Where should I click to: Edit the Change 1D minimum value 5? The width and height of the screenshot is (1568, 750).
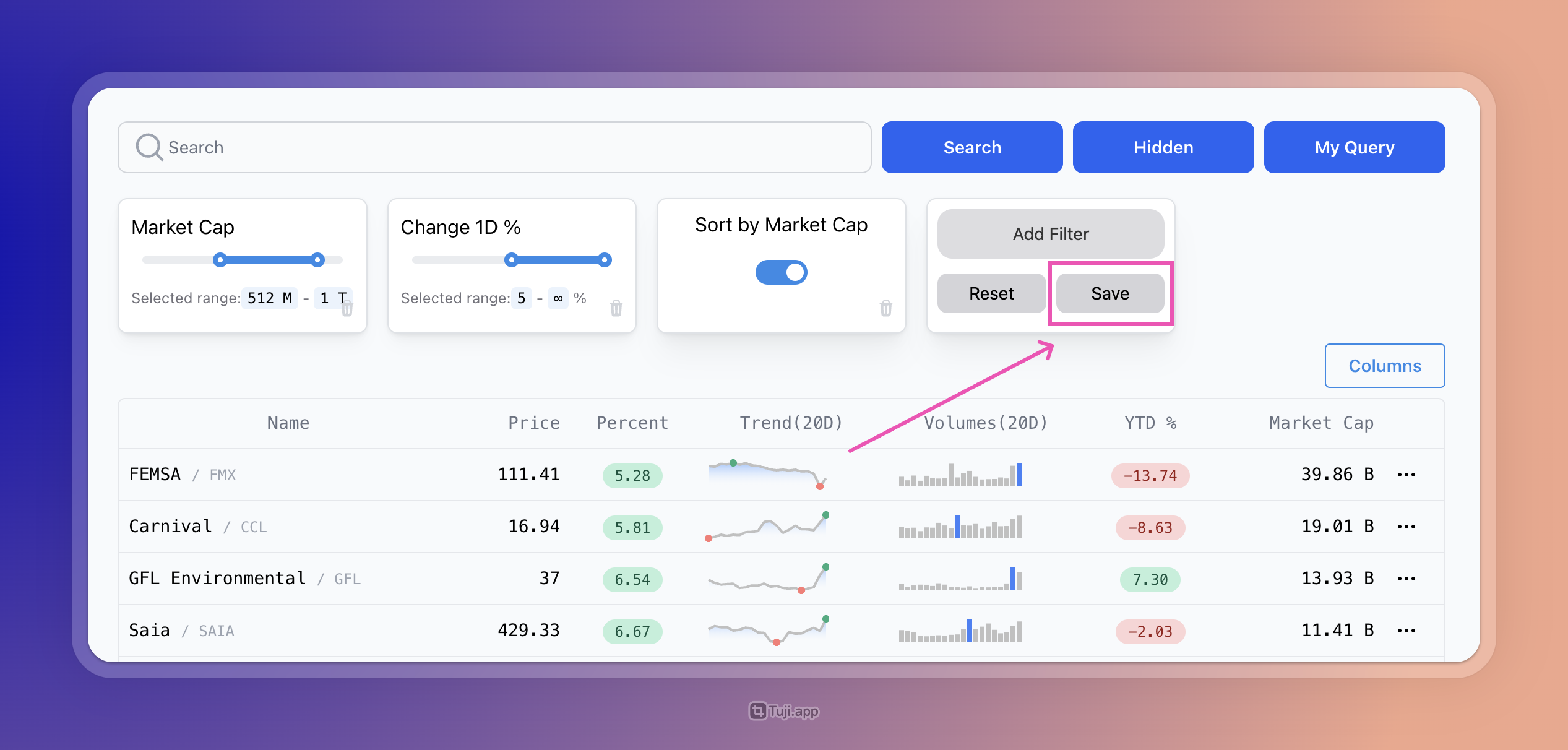(521, 298)
